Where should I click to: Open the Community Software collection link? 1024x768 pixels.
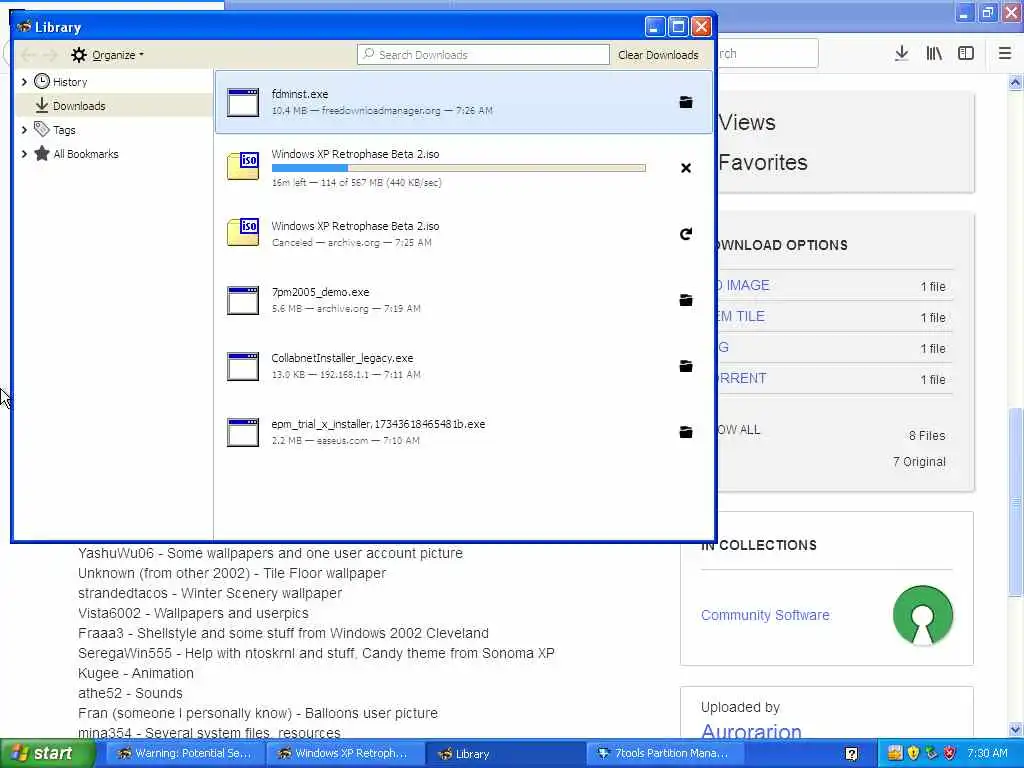765,615
